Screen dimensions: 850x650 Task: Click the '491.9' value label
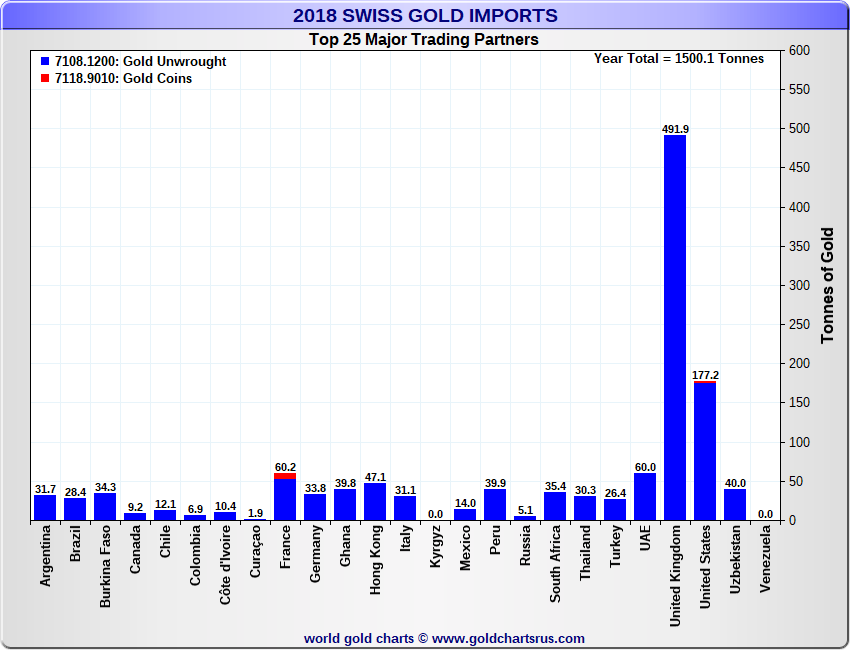(x=675, y=129)
